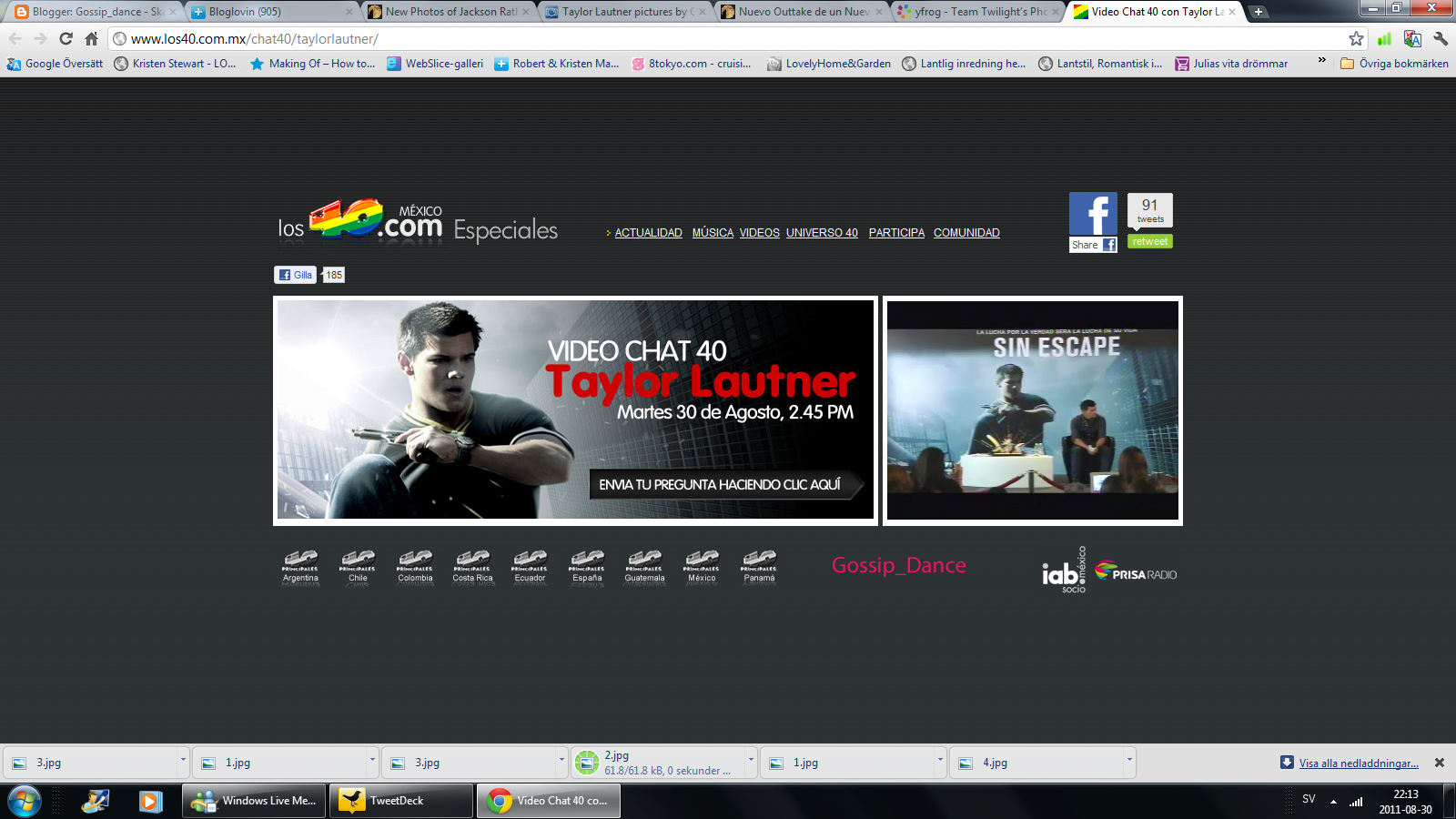Expand the 4.jpg download menu arrow

pos(1129,761)
